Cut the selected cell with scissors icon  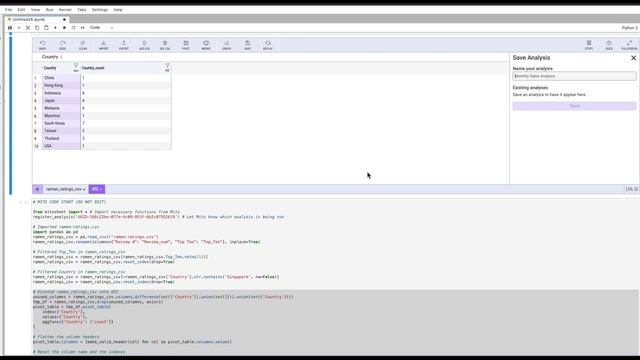(28, 28)
